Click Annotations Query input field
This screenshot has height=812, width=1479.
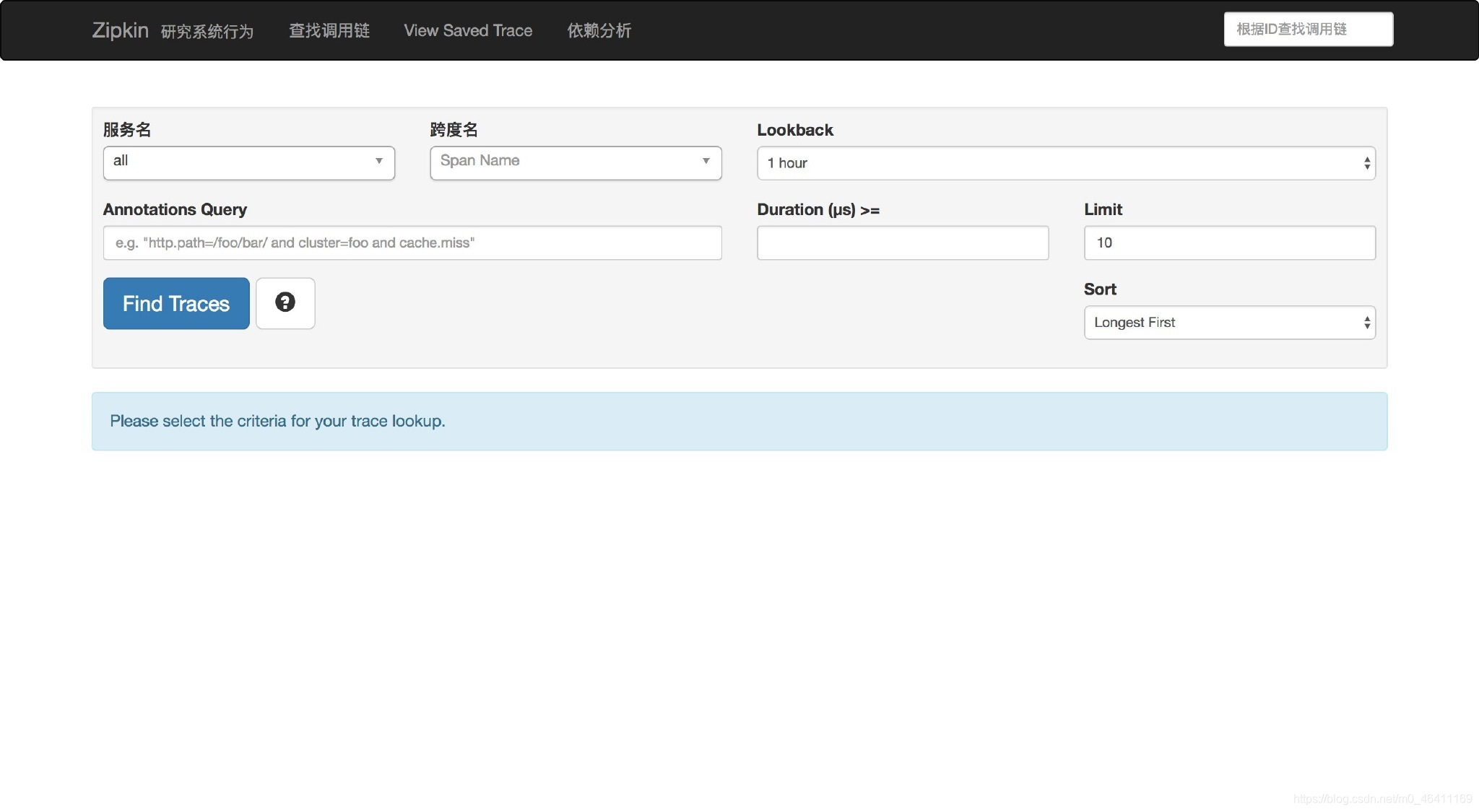point(412,242)
